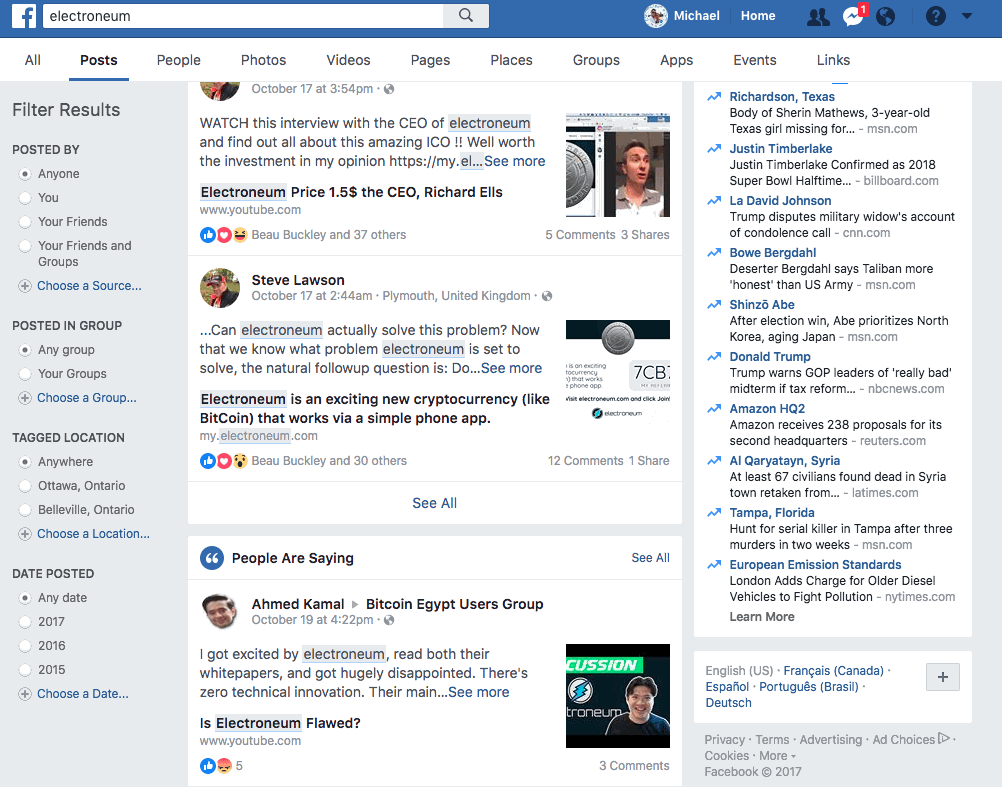Click the Facebook logo icon

[24, 16]
